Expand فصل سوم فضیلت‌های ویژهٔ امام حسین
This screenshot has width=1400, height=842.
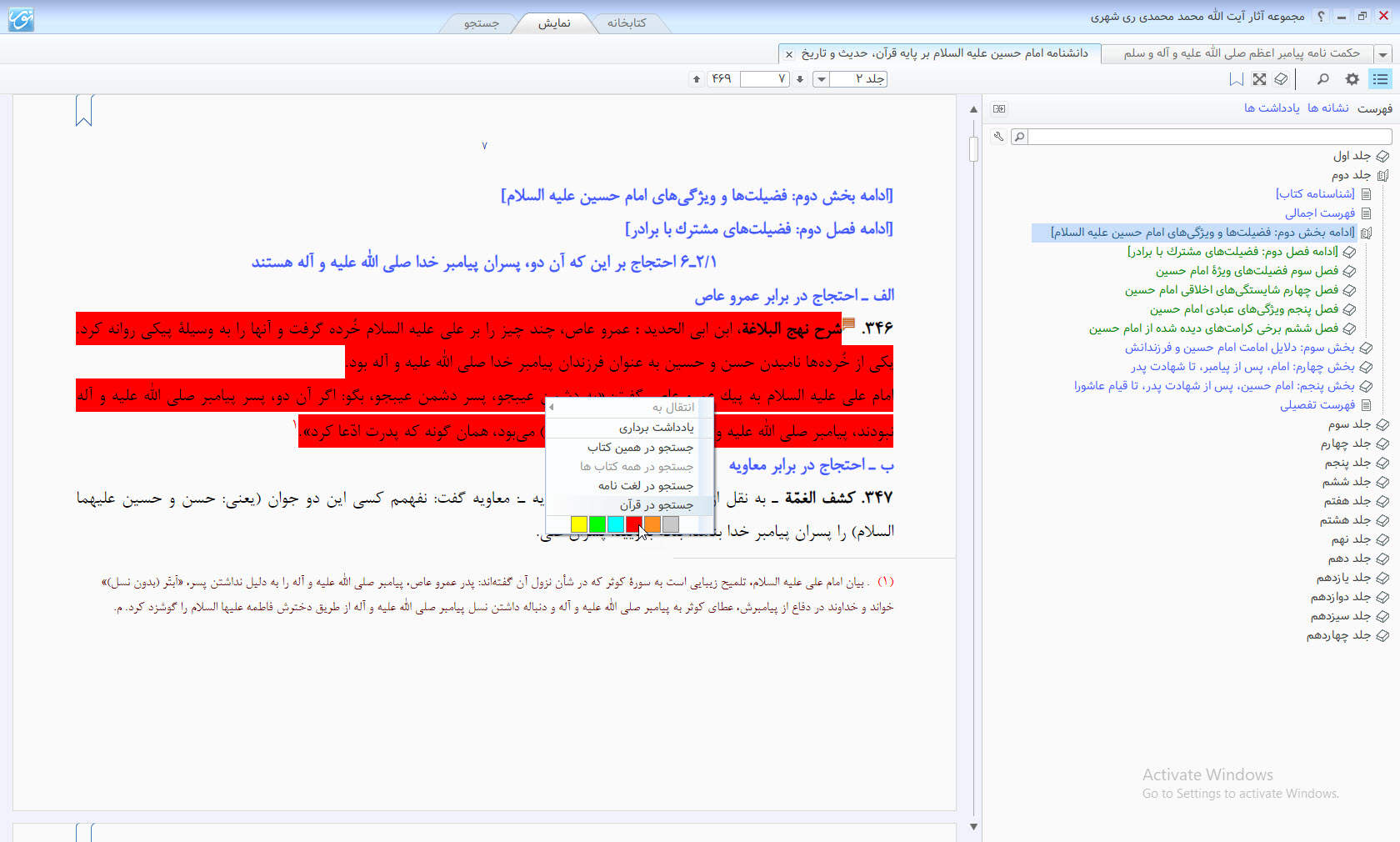point(1349,271)
